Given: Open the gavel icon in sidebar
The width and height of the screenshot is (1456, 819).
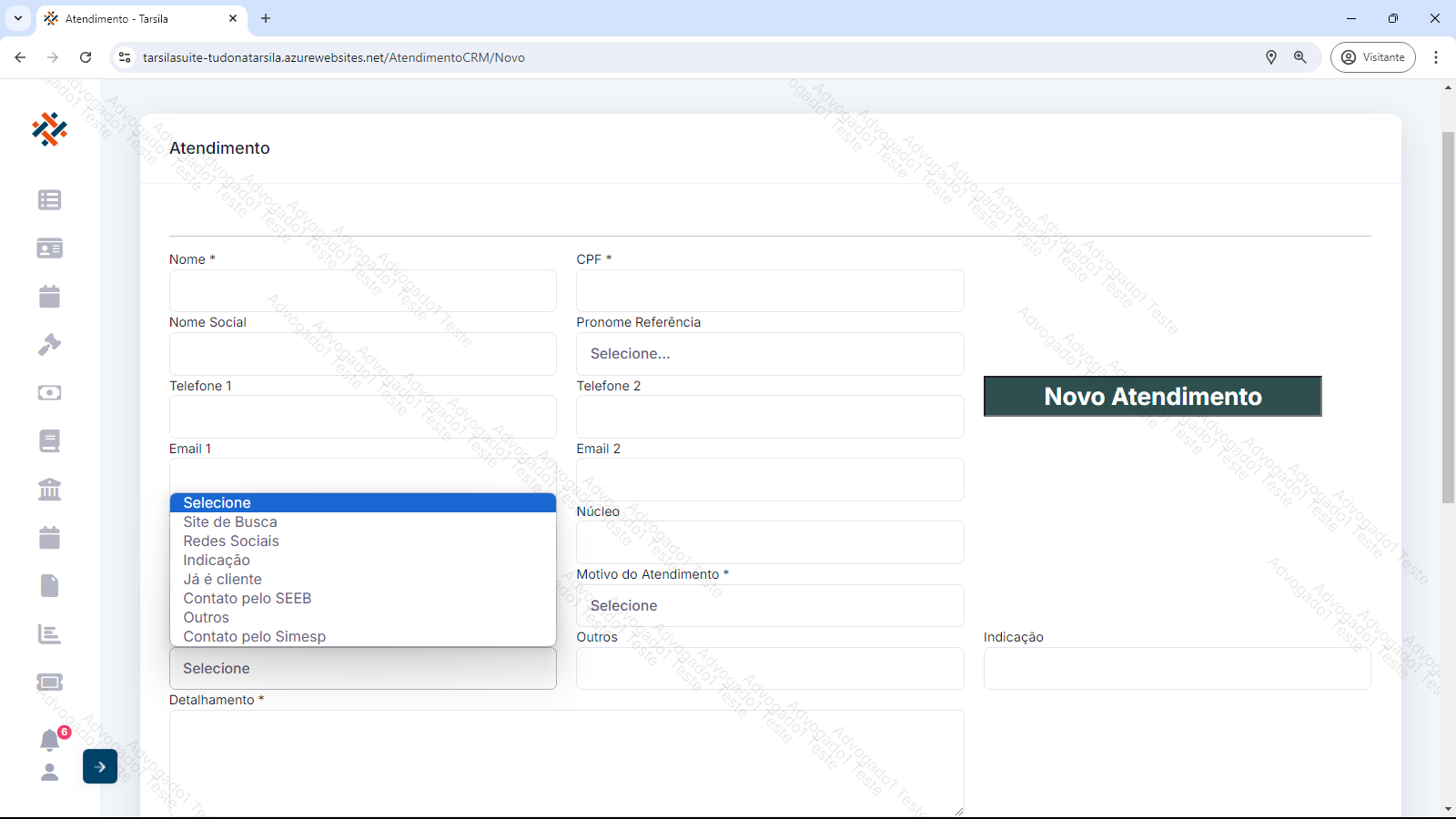Looking at the screenshot, I should click(49, 345).
